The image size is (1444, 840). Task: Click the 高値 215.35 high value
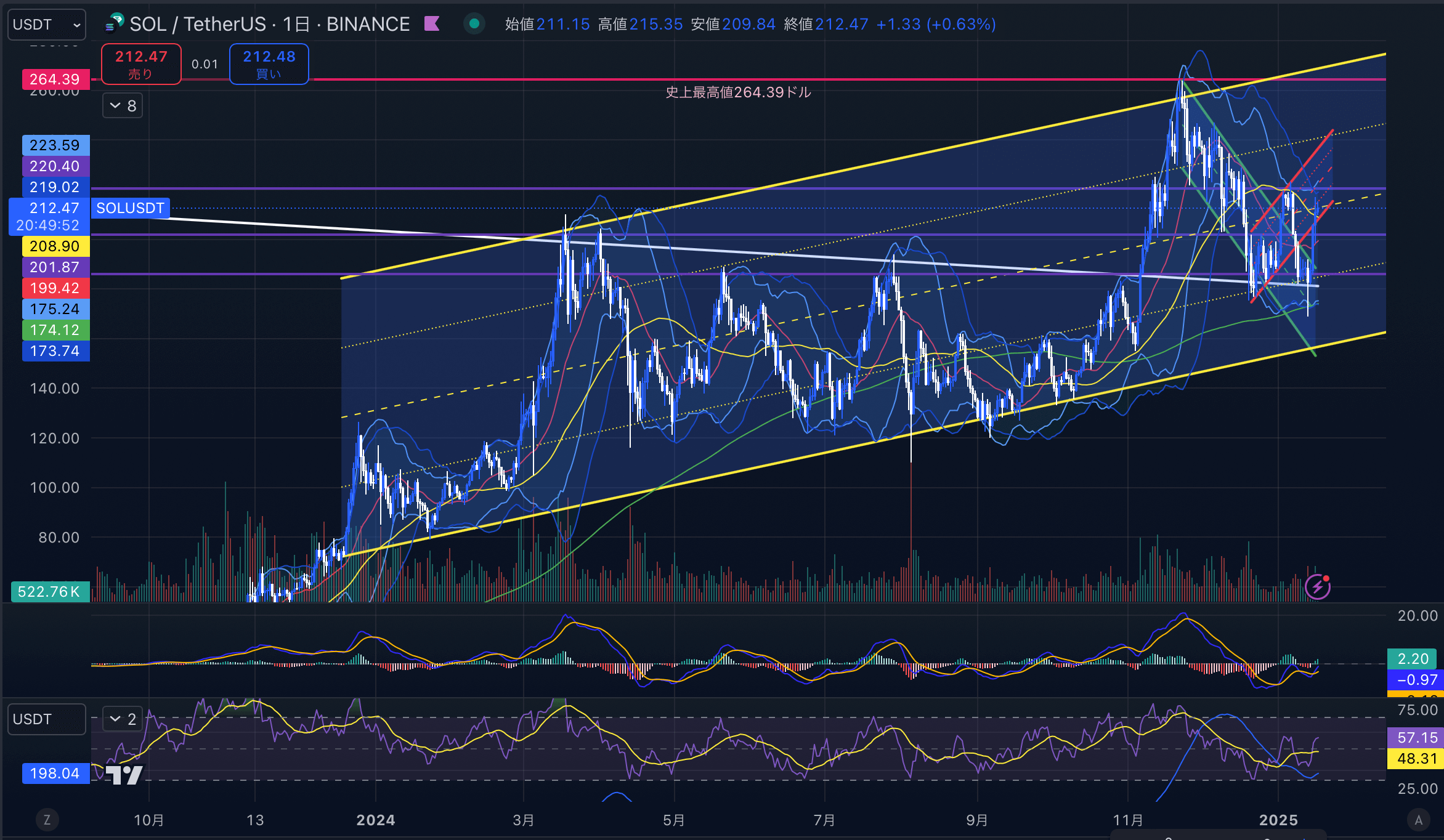640,25
